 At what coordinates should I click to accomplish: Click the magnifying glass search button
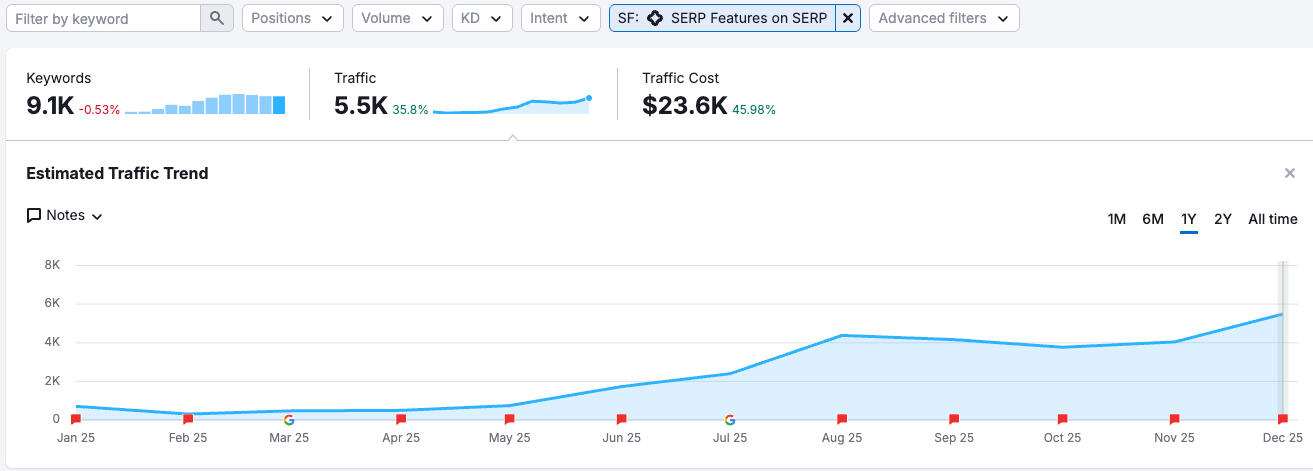pyautogui.click(x=217, y=18)
